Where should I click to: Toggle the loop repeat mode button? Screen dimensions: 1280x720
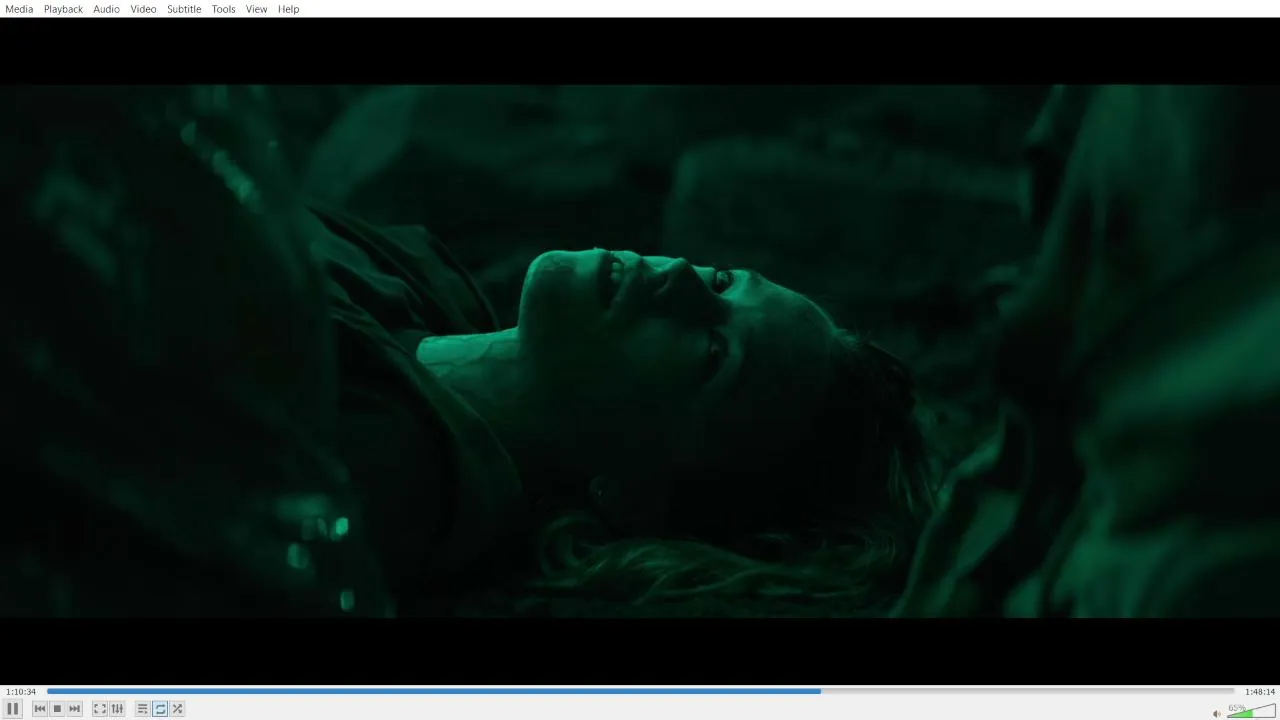pos(160,709)
